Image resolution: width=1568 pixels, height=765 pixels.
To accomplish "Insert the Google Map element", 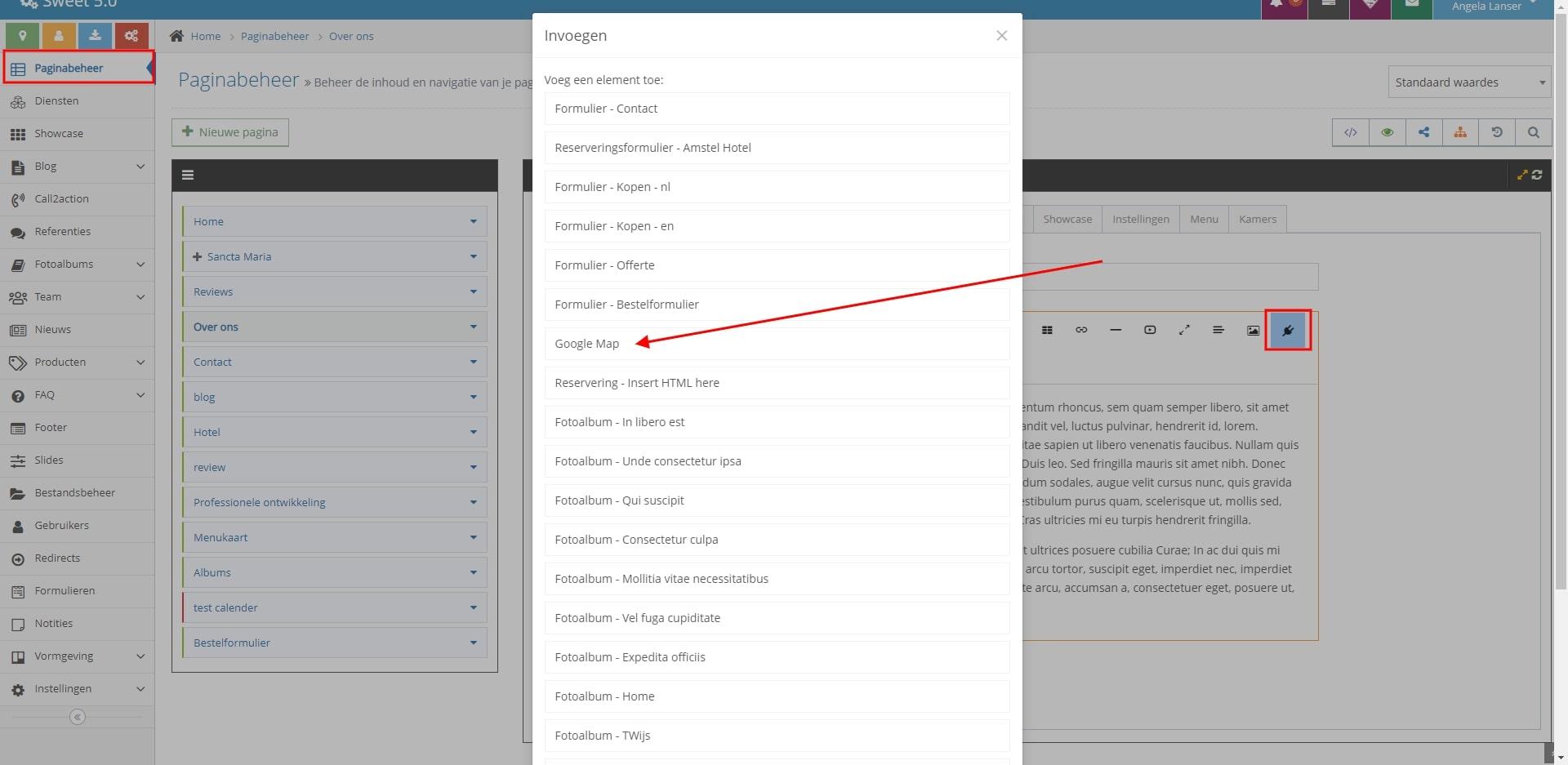I will pyautogui.click(x=777, y=344).
